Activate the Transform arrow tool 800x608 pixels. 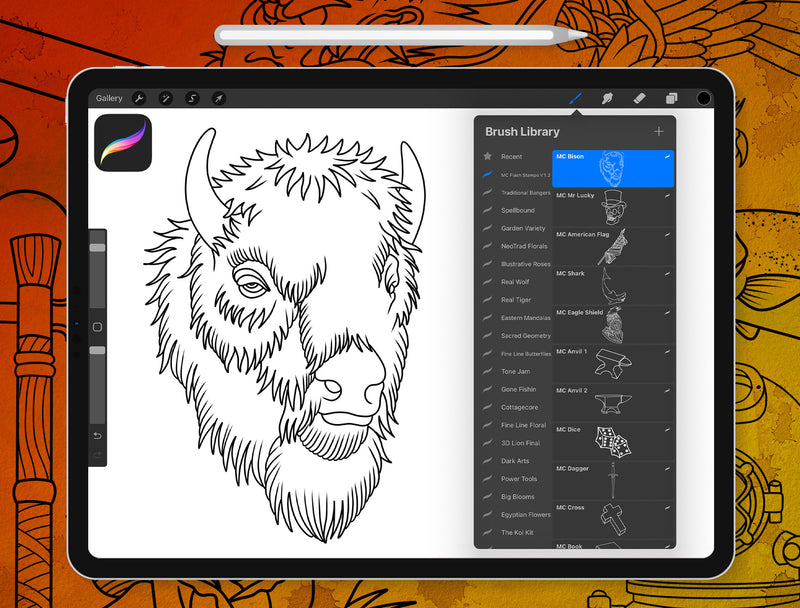[218, 98]
